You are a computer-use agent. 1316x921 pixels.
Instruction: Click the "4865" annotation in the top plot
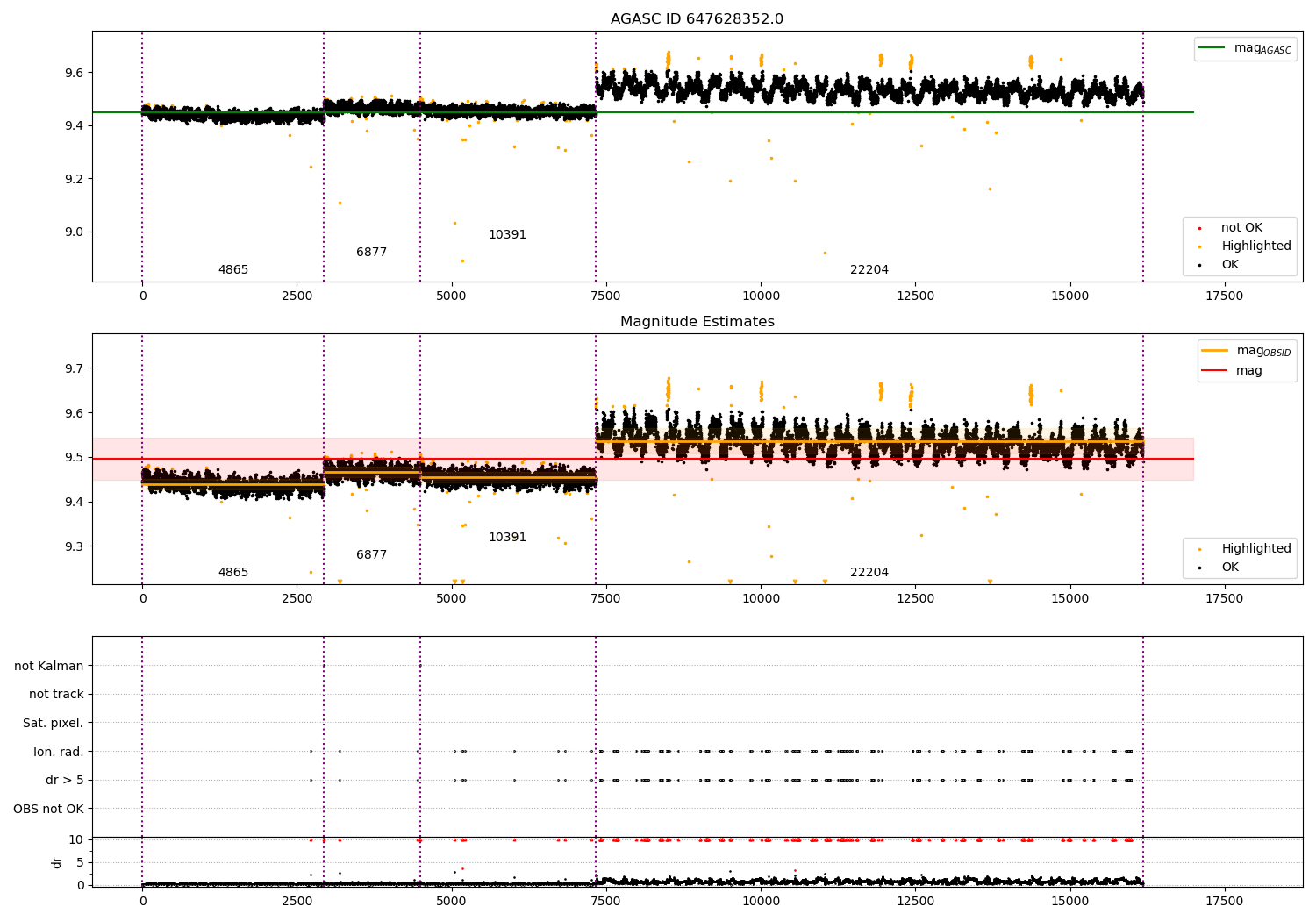click(x=233, y=270)
